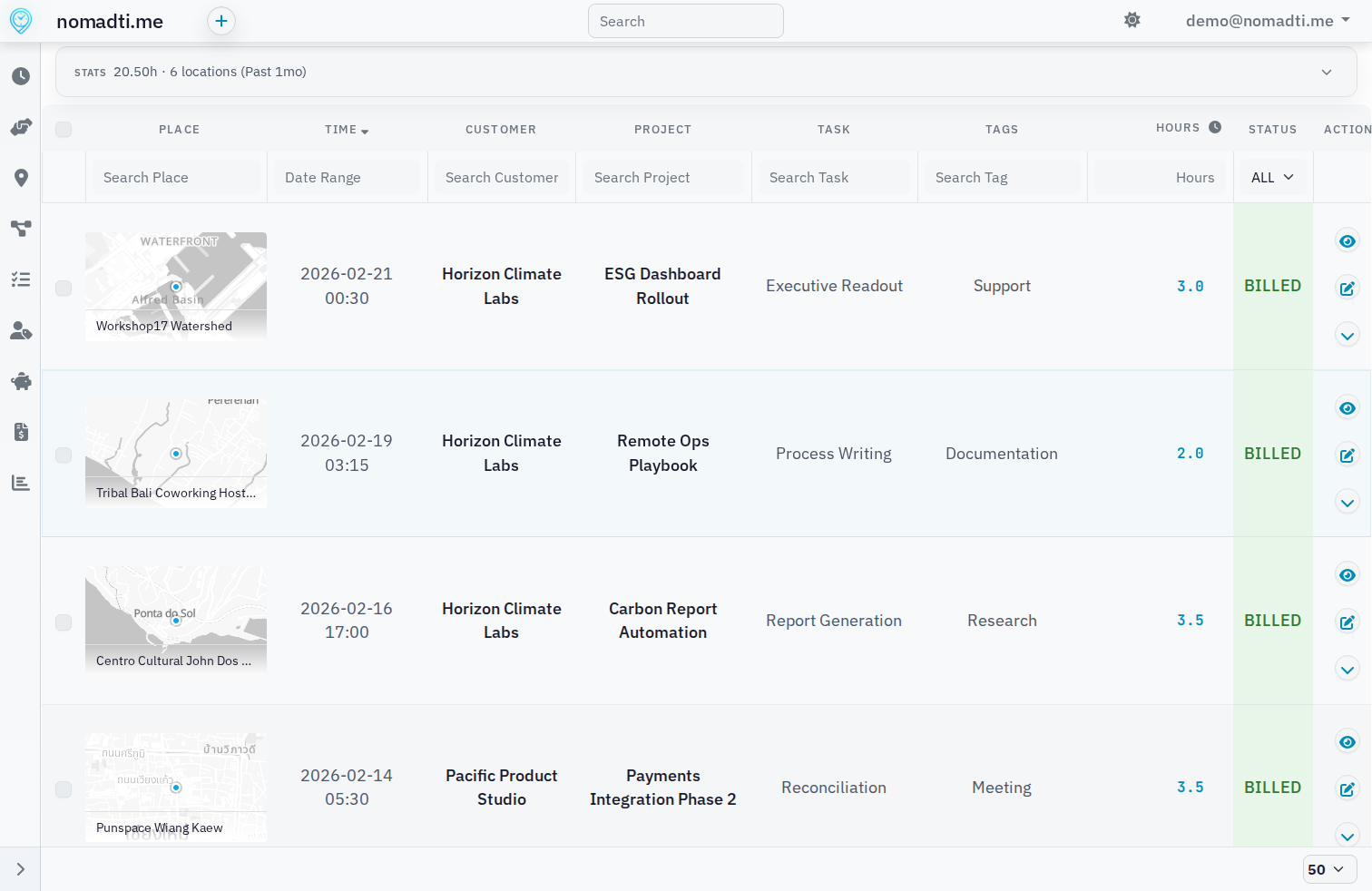The height and width of the screenshot is (891, 1372).
Task: Open the customers icon in the sidebar
Action: 20,330
